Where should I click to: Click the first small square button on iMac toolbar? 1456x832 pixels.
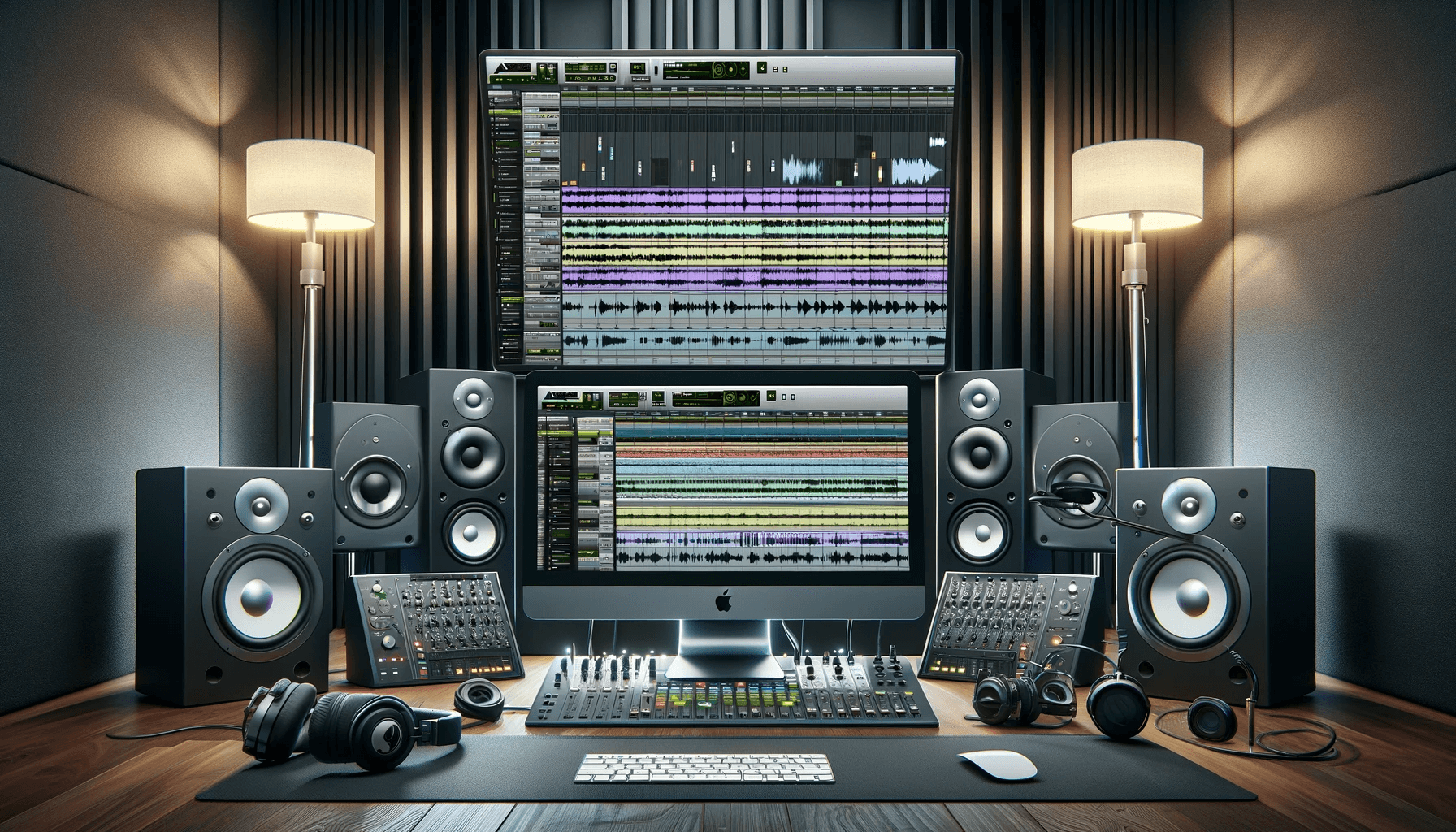pyautogui.click(x=784, y=396)
